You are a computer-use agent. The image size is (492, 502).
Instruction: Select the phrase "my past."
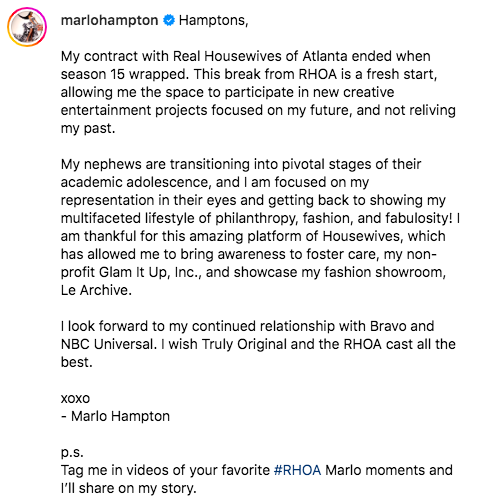(x=88, y=128)
